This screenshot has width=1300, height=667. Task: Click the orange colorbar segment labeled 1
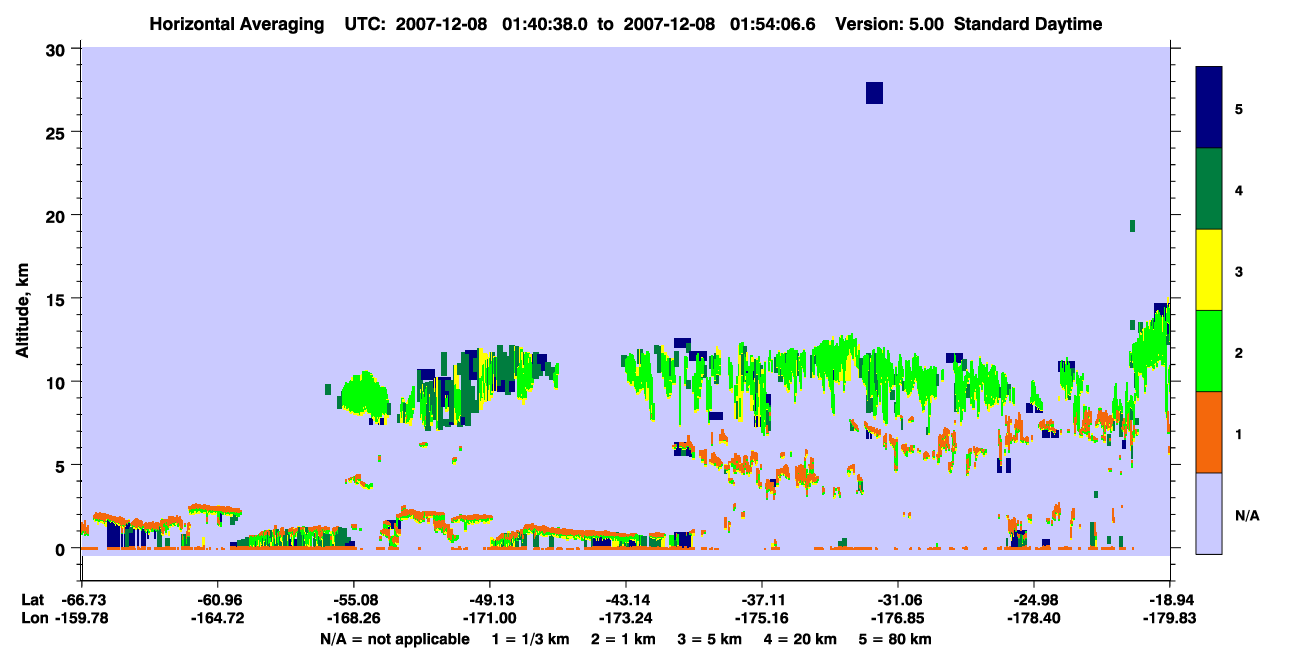point(1209,432)
